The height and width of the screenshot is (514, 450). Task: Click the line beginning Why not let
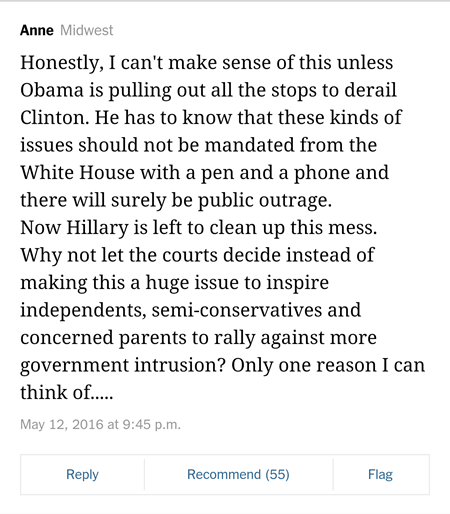click(197, 255)
